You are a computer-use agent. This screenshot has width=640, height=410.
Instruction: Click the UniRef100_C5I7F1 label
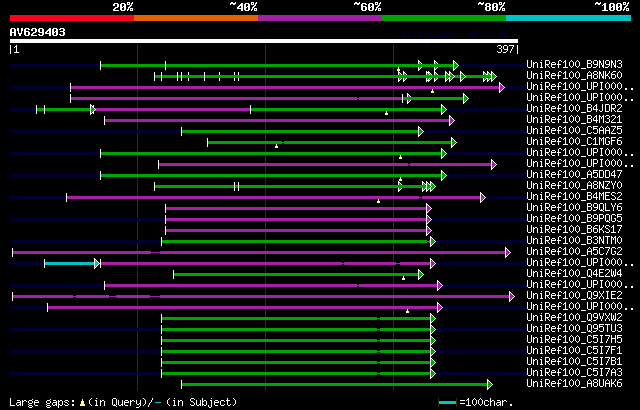click(x=574, y=351)
